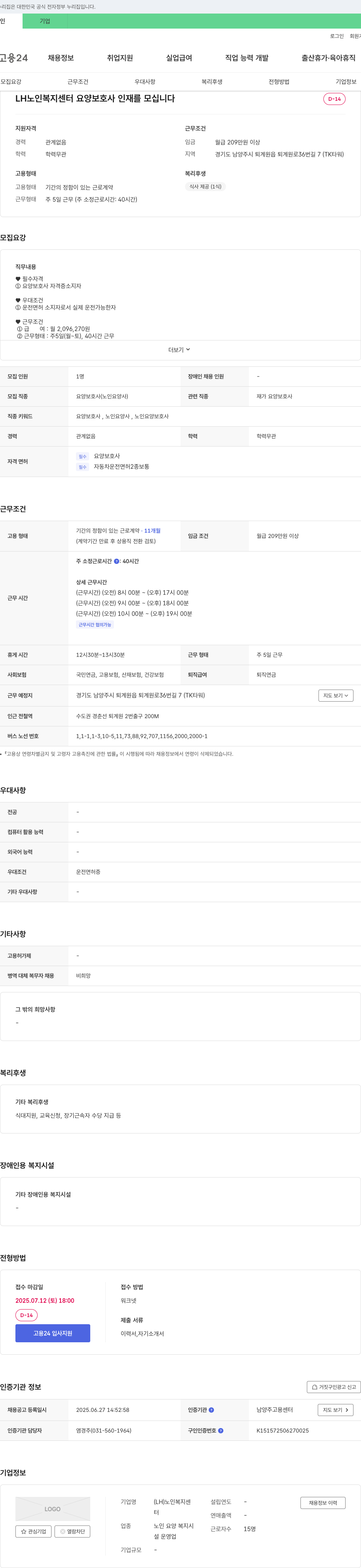
Task: Click 수도권 경춘선 퇴계원 2번출구 200M
Action: (x=117, y=716)
